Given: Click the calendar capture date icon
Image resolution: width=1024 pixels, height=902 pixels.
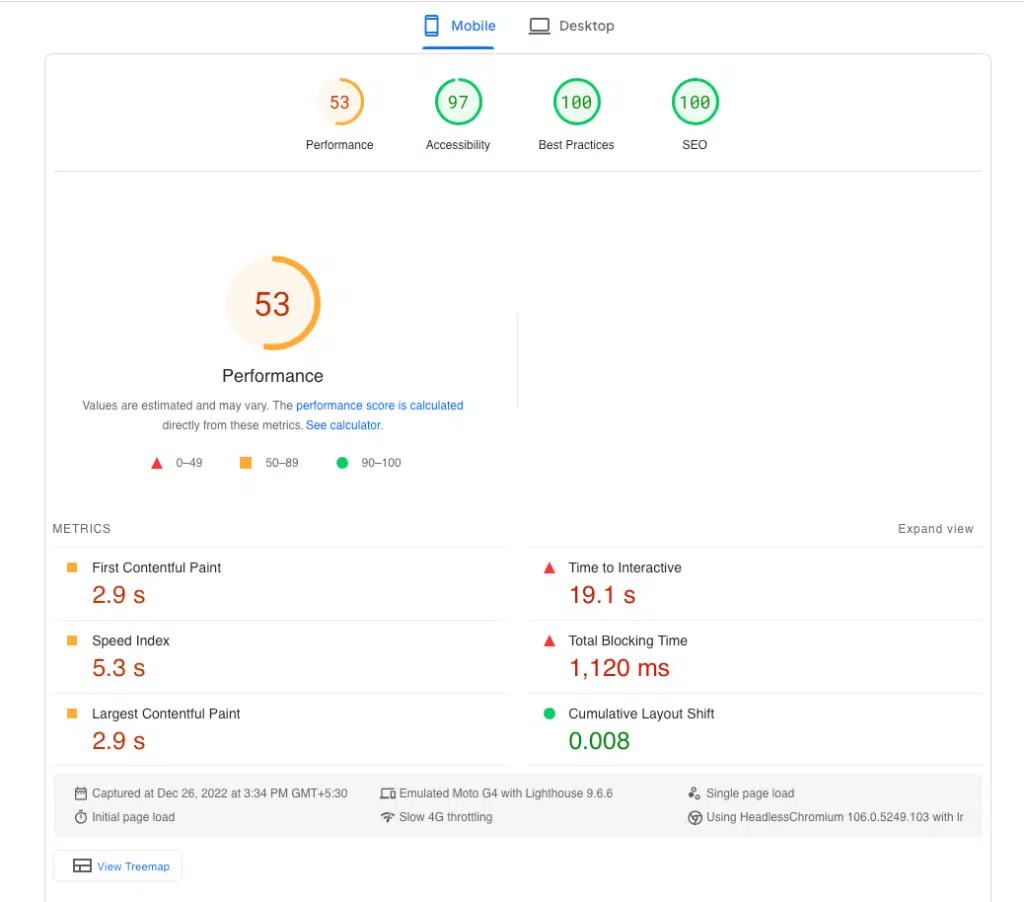Looking at the screenshot, I should [x=81, y=792].
